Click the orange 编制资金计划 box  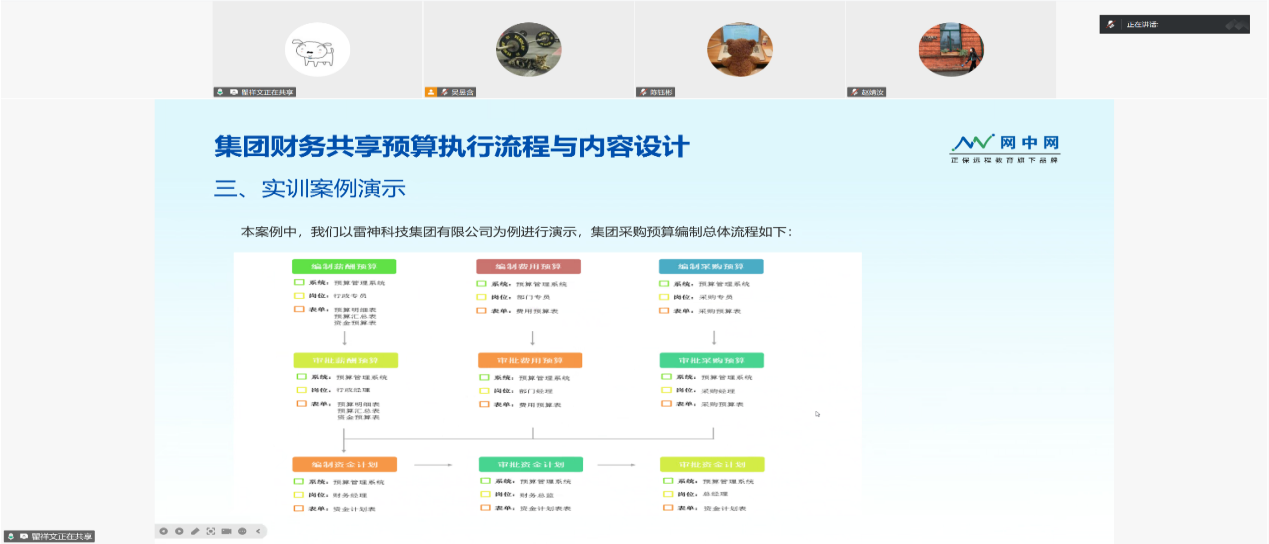(x=343, y=465)
